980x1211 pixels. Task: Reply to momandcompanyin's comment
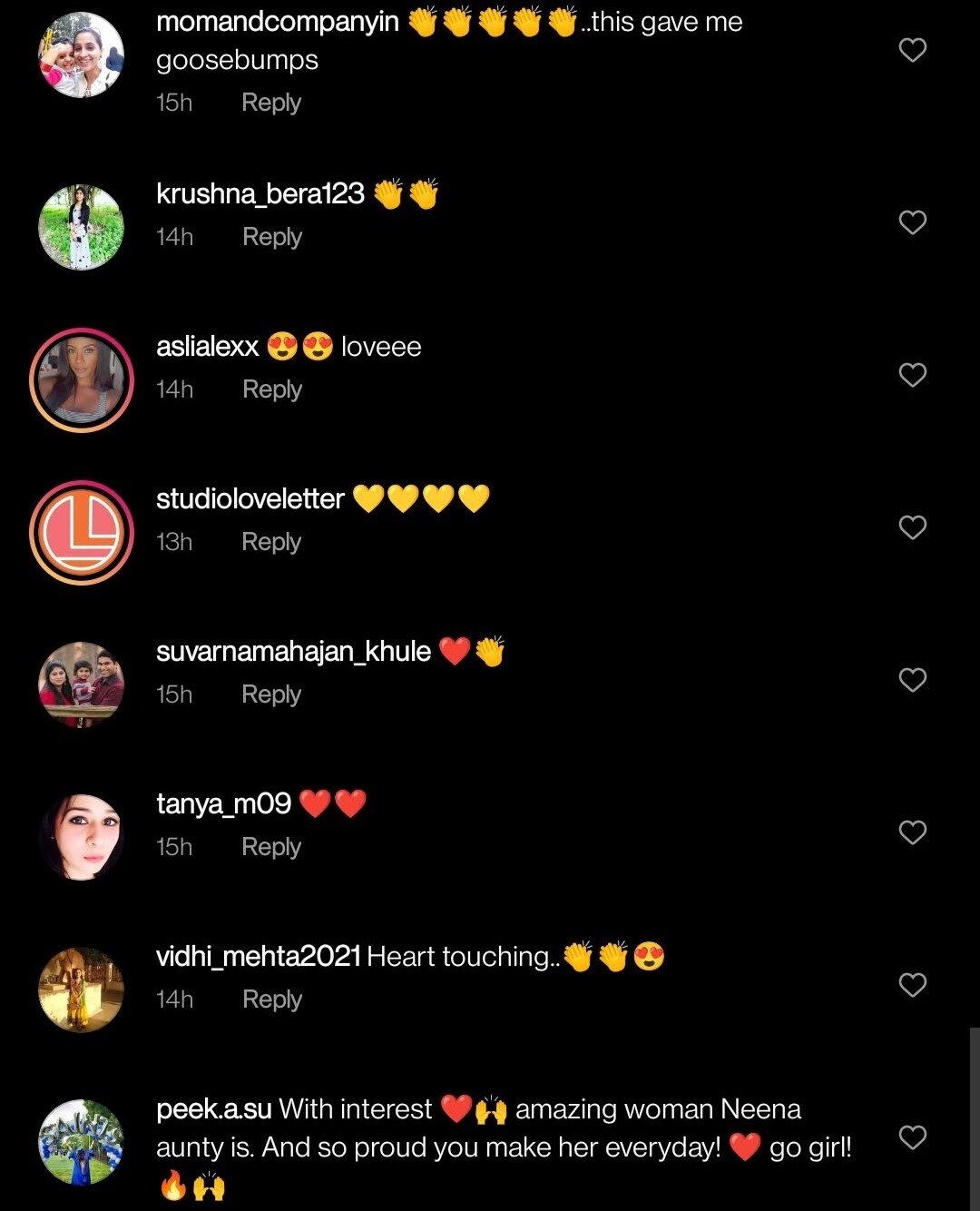270,103
